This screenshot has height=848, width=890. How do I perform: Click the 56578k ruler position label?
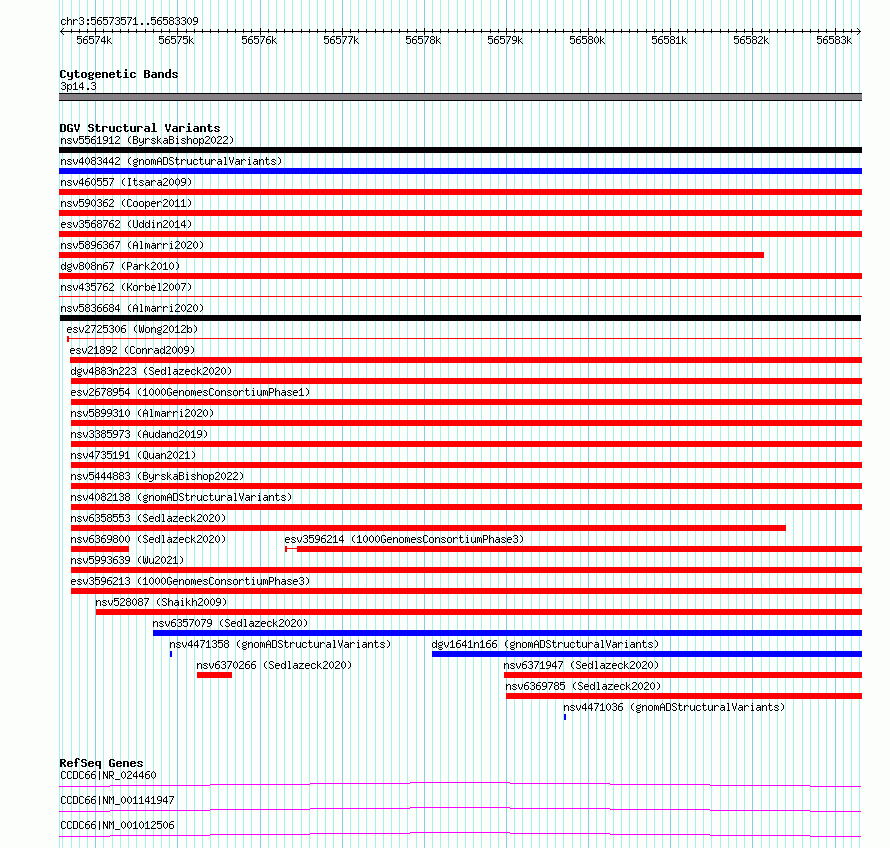tap(423, 40)
